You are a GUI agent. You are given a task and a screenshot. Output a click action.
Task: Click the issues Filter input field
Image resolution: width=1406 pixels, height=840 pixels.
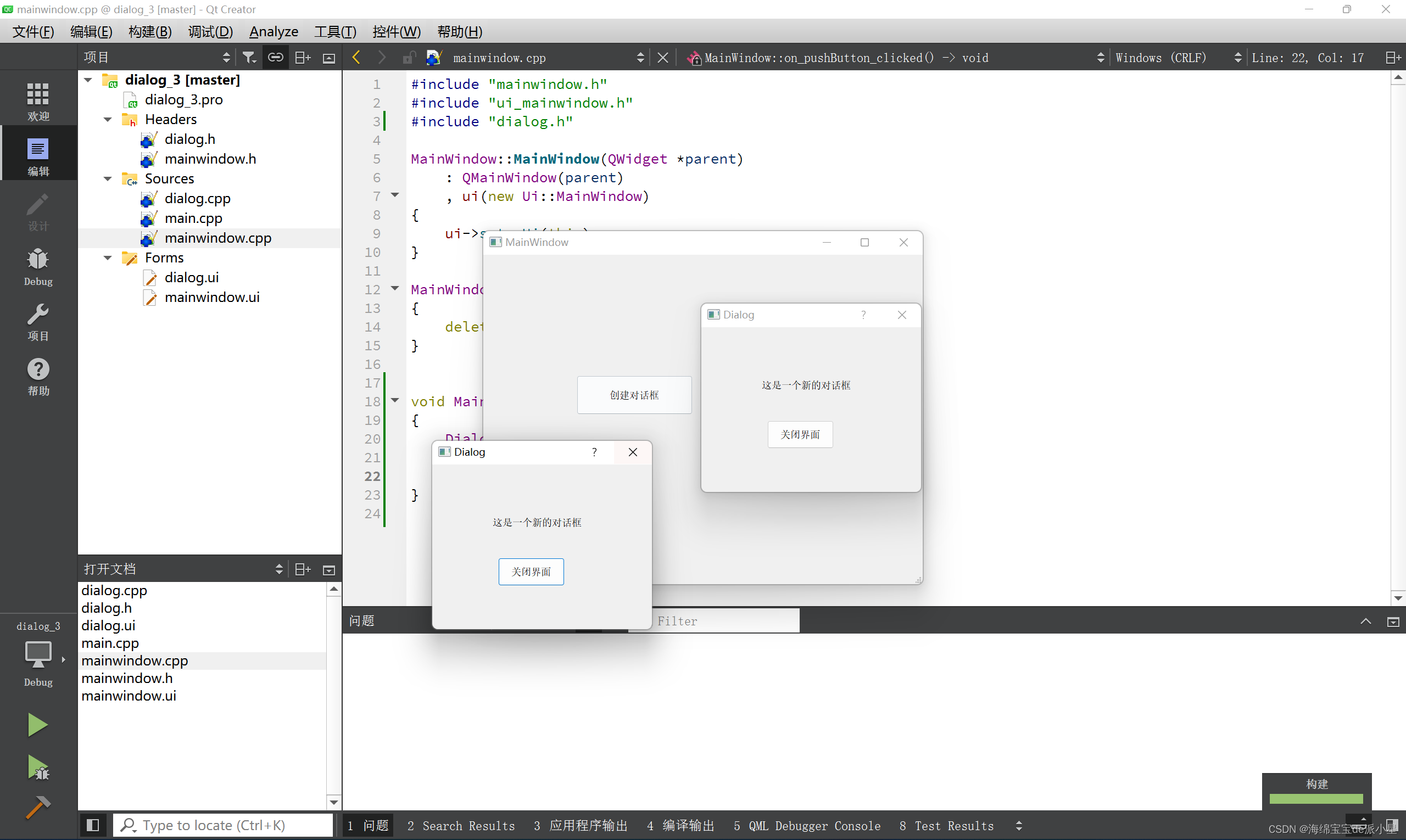pyautogui.click(x=726, y=621)
